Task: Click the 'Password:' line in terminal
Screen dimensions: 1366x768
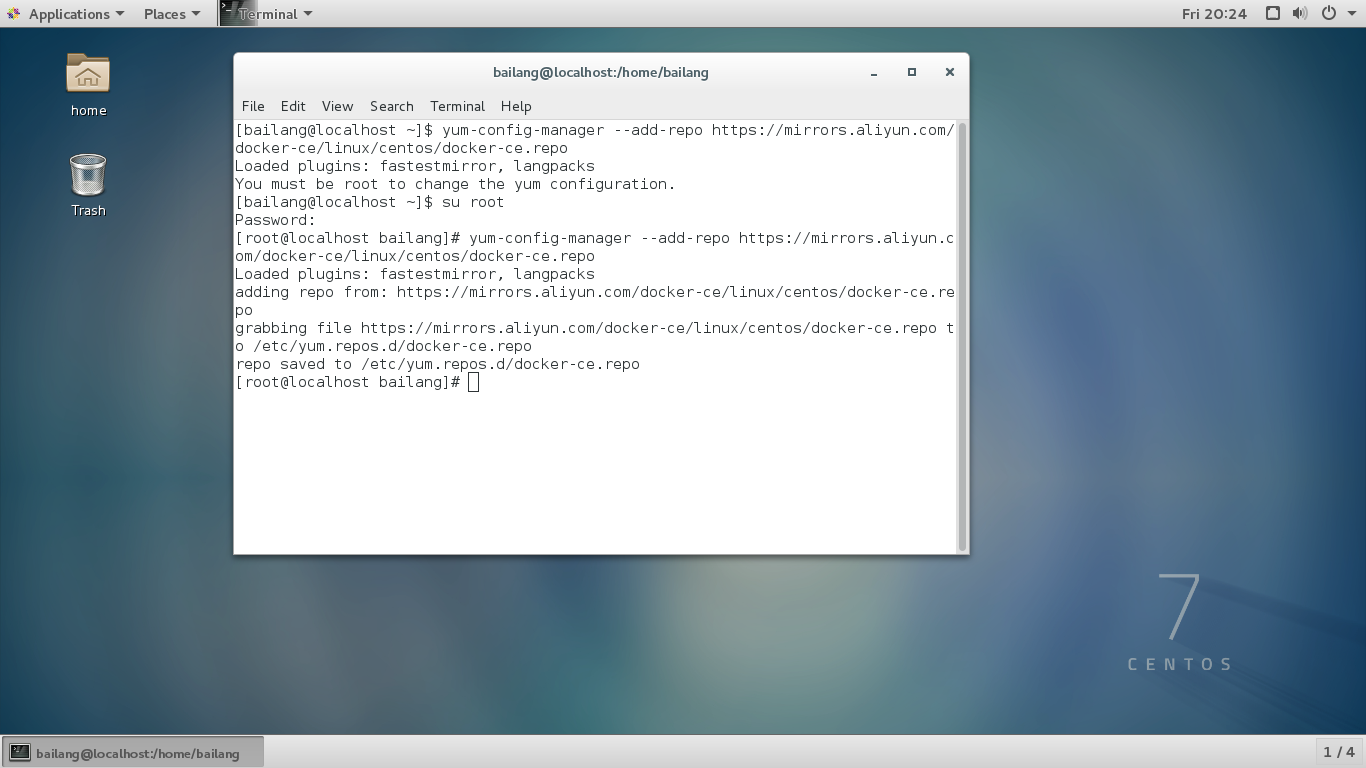Action: [x=275, y=220]
